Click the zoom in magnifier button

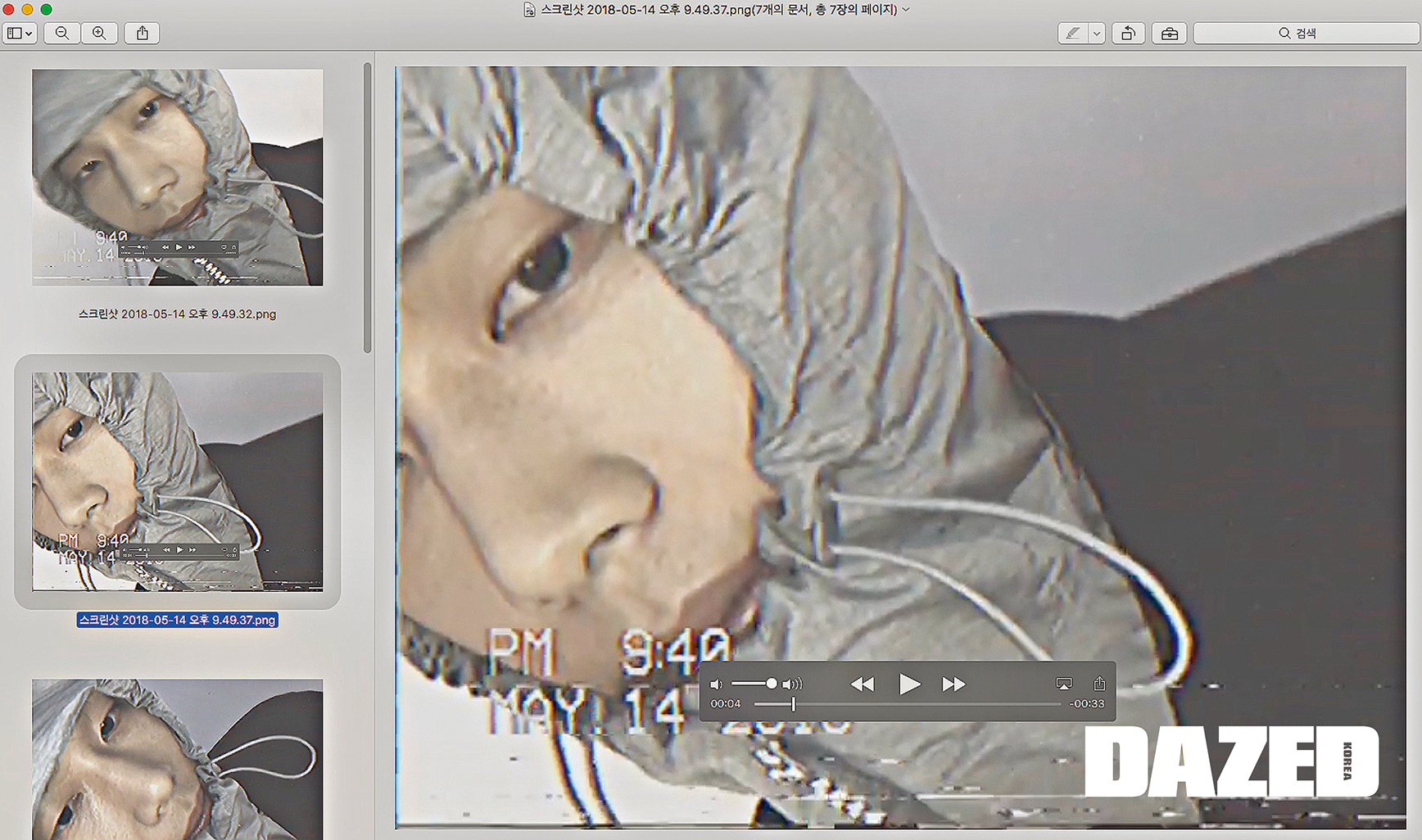(99, 33)
